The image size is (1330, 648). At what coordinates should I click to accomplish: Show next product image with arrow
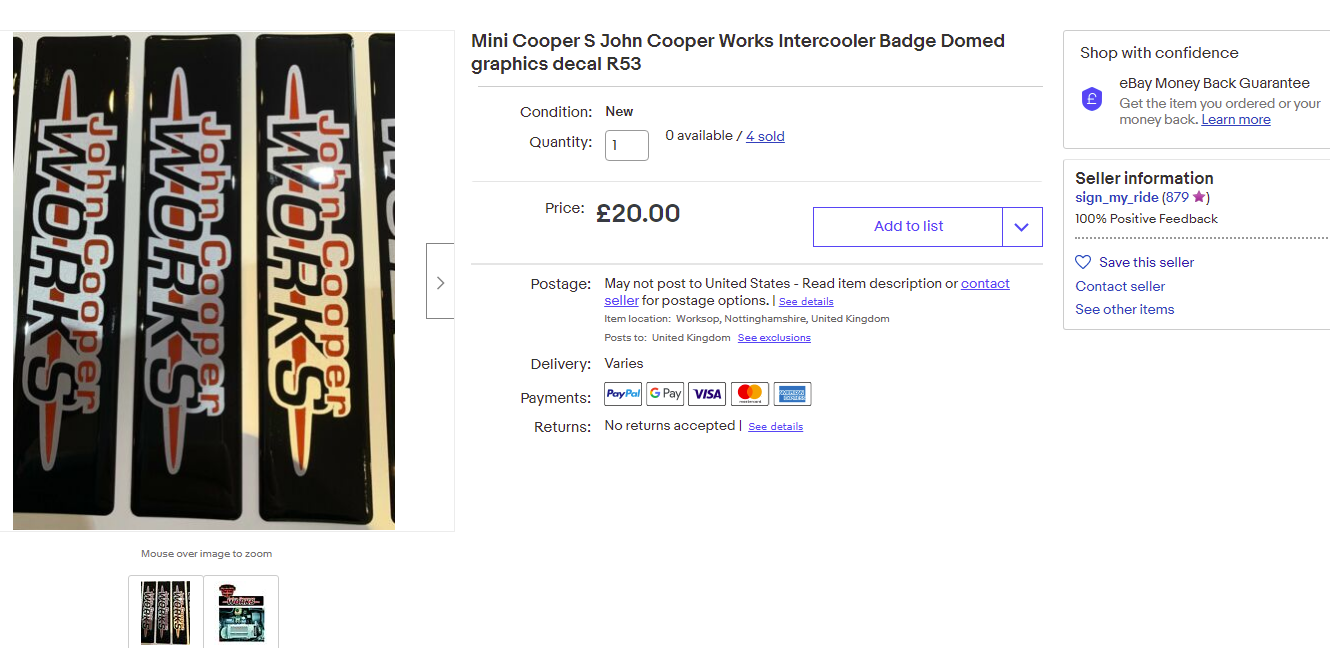click(x=440, y=283)
